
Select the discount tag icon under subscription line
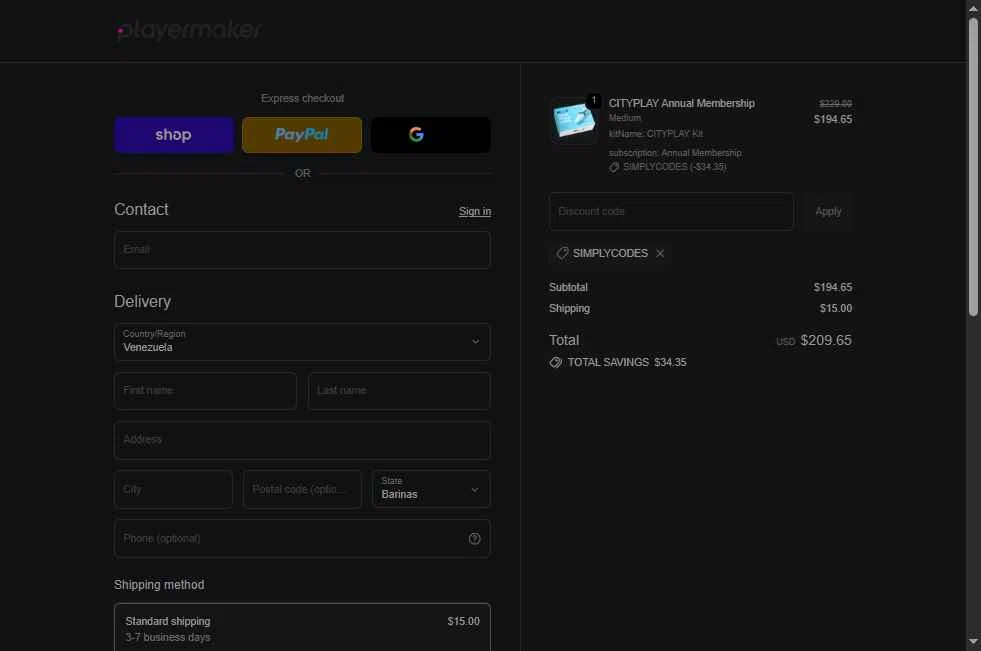tap(614, 167)
